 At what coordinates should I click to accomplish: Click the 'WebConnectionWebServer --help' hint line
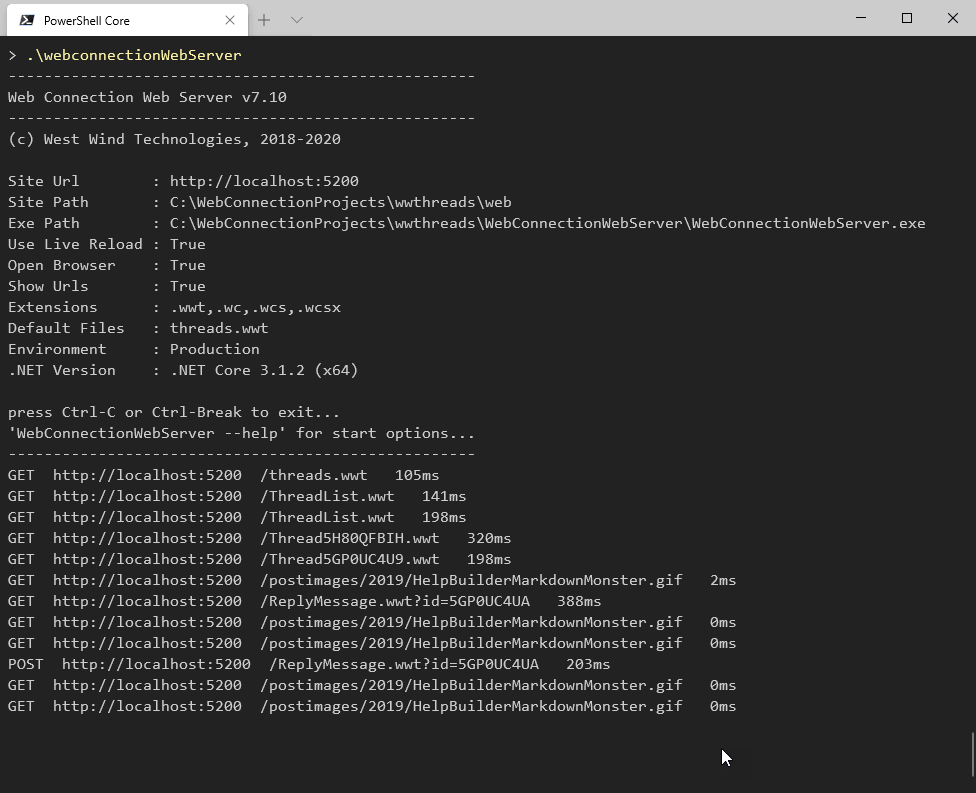tap(242, 433)
